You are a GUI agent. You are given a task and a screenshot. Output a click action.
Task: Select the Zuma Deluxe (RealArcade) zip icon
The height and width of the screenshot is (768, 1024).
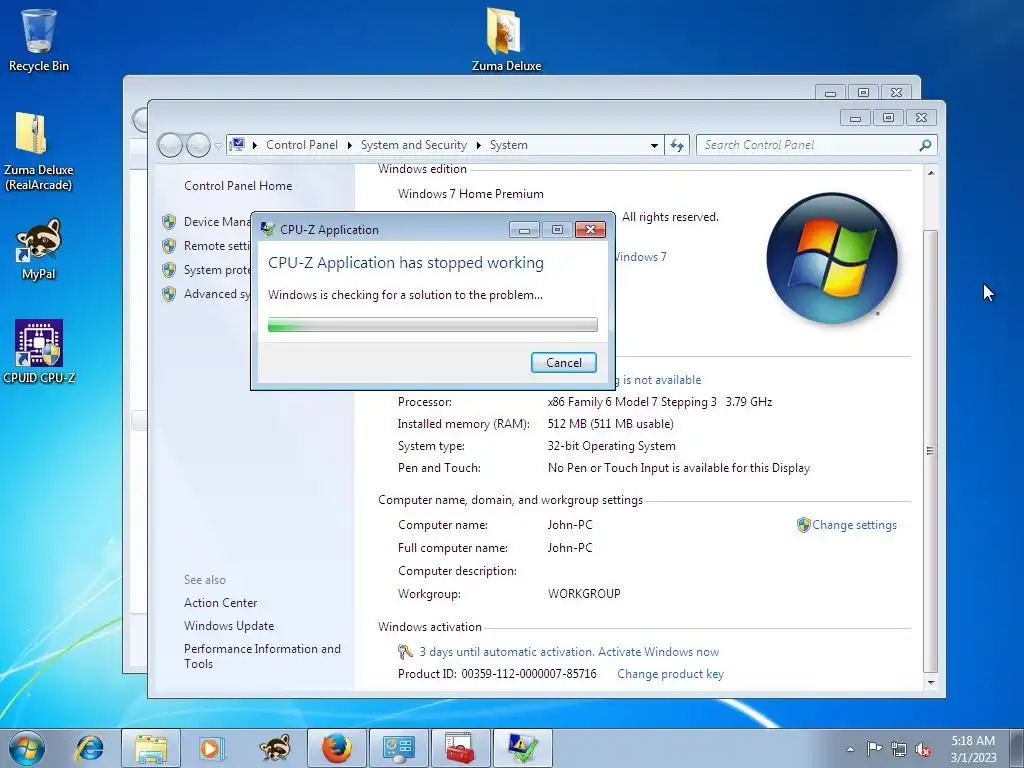(39, 150)
